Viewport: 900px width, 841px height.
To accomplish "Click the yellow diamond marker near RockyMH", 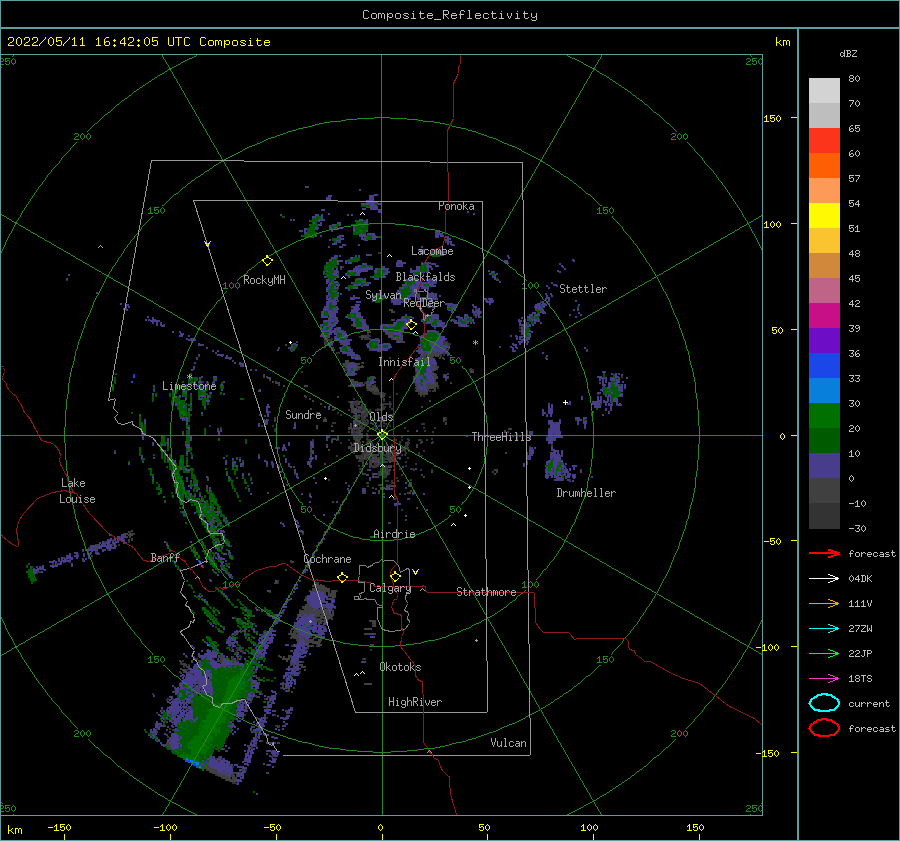I will click(267, 261).
